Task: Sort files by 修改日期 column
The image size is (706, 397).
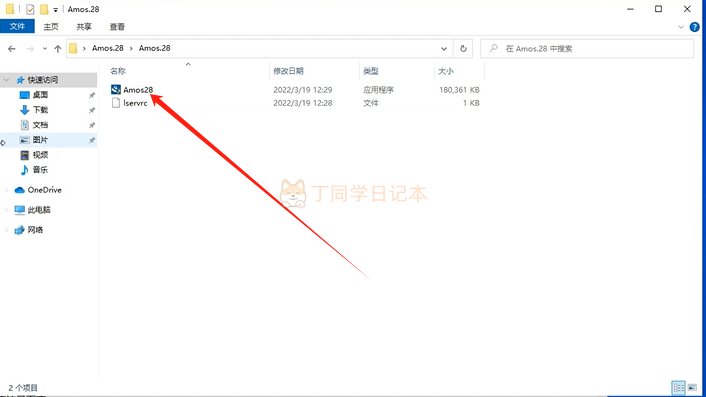Action: (x=288, y=71)
